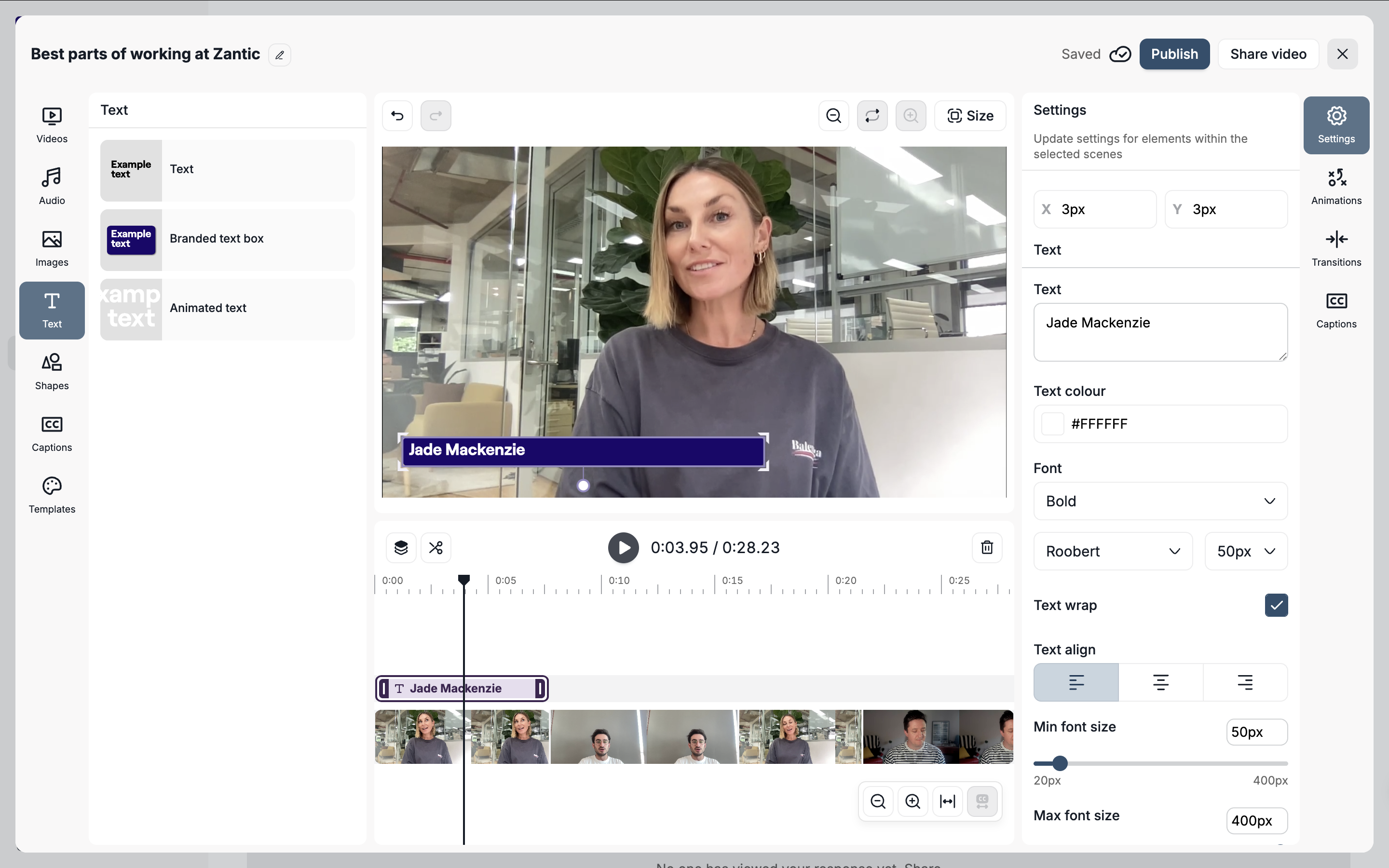Uncheck the Text wrap checkbox
Image resolution: width=1389 pixels, height=868 pixels.
1276,605
